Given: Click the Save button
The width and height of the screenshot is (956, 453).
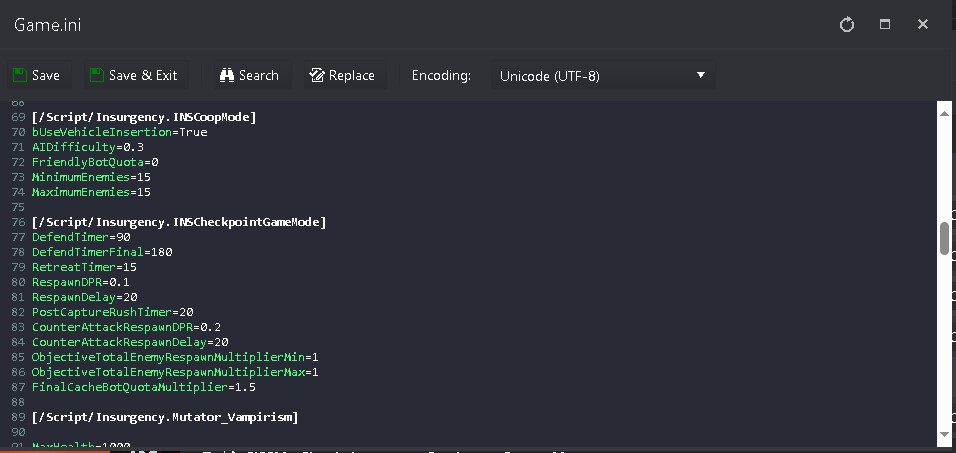Looking at the screenshot, I should pos(37,76).
